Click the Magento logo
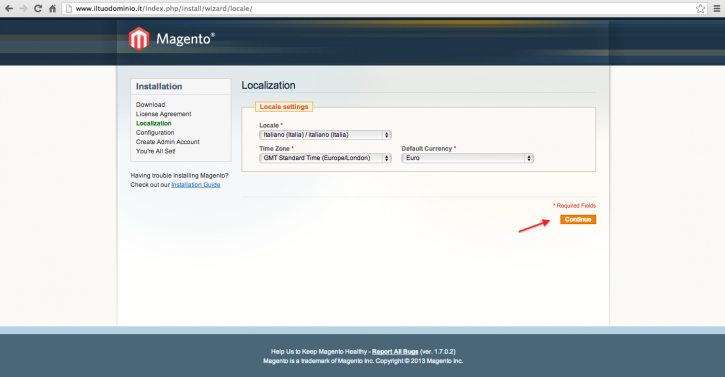The image size is (725, 377). (172, 39)
